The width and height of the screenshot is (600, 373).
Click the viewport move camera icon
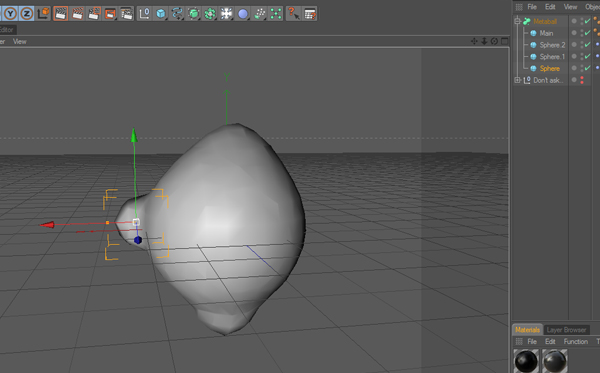tap(474, 41)
